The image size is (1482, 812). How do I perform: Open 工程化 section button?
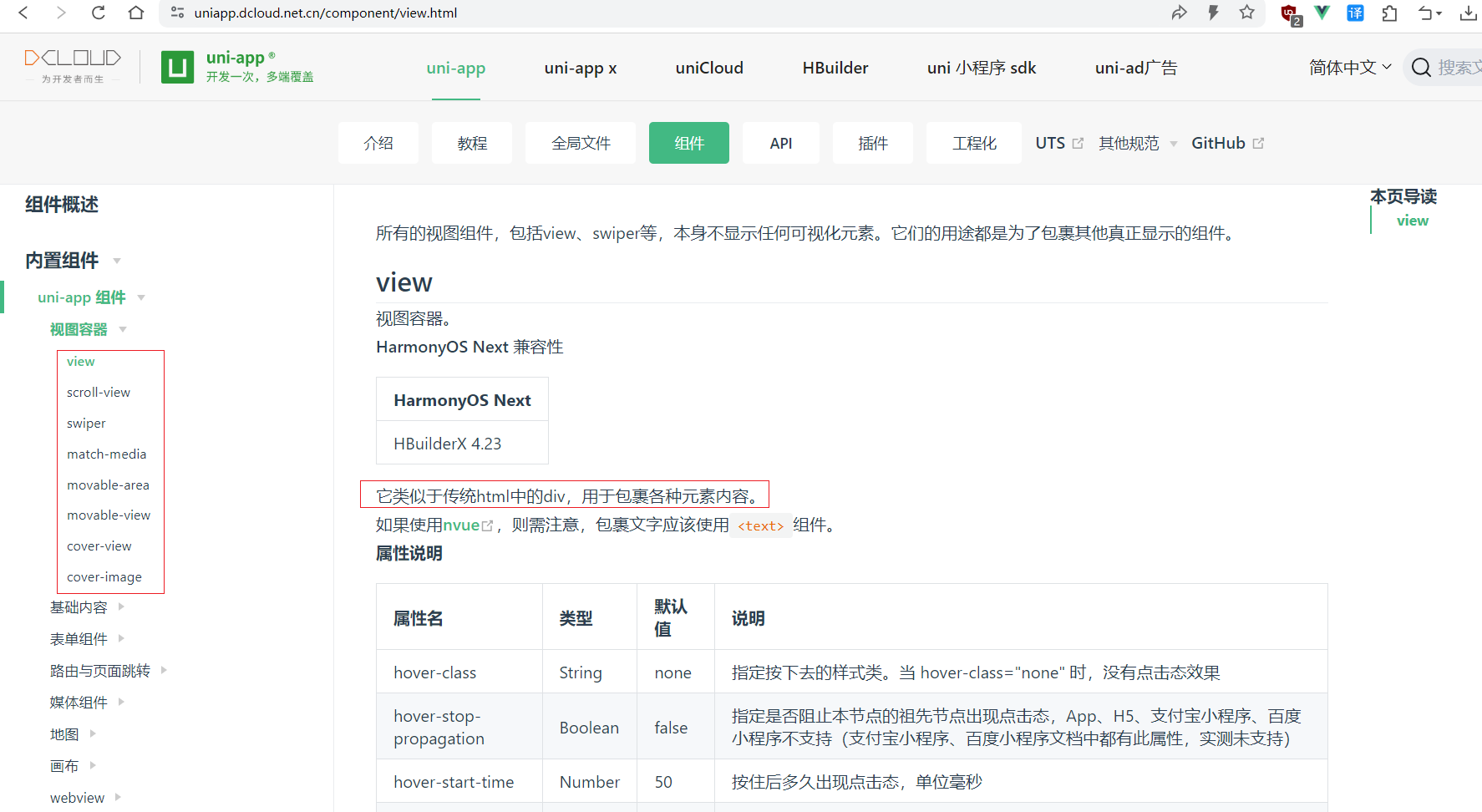[x=974, y=143]
